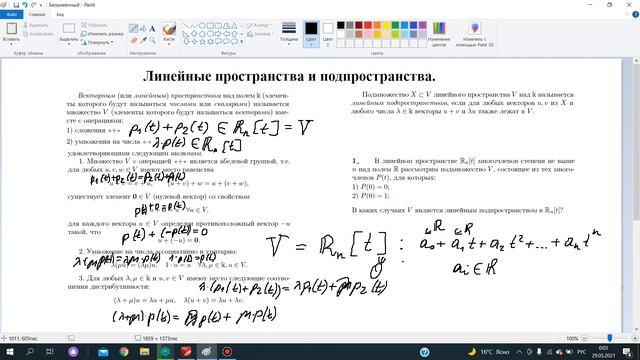Choose the purple palette color
This screenshot has width=640, height=360.
tap(422, 25)
